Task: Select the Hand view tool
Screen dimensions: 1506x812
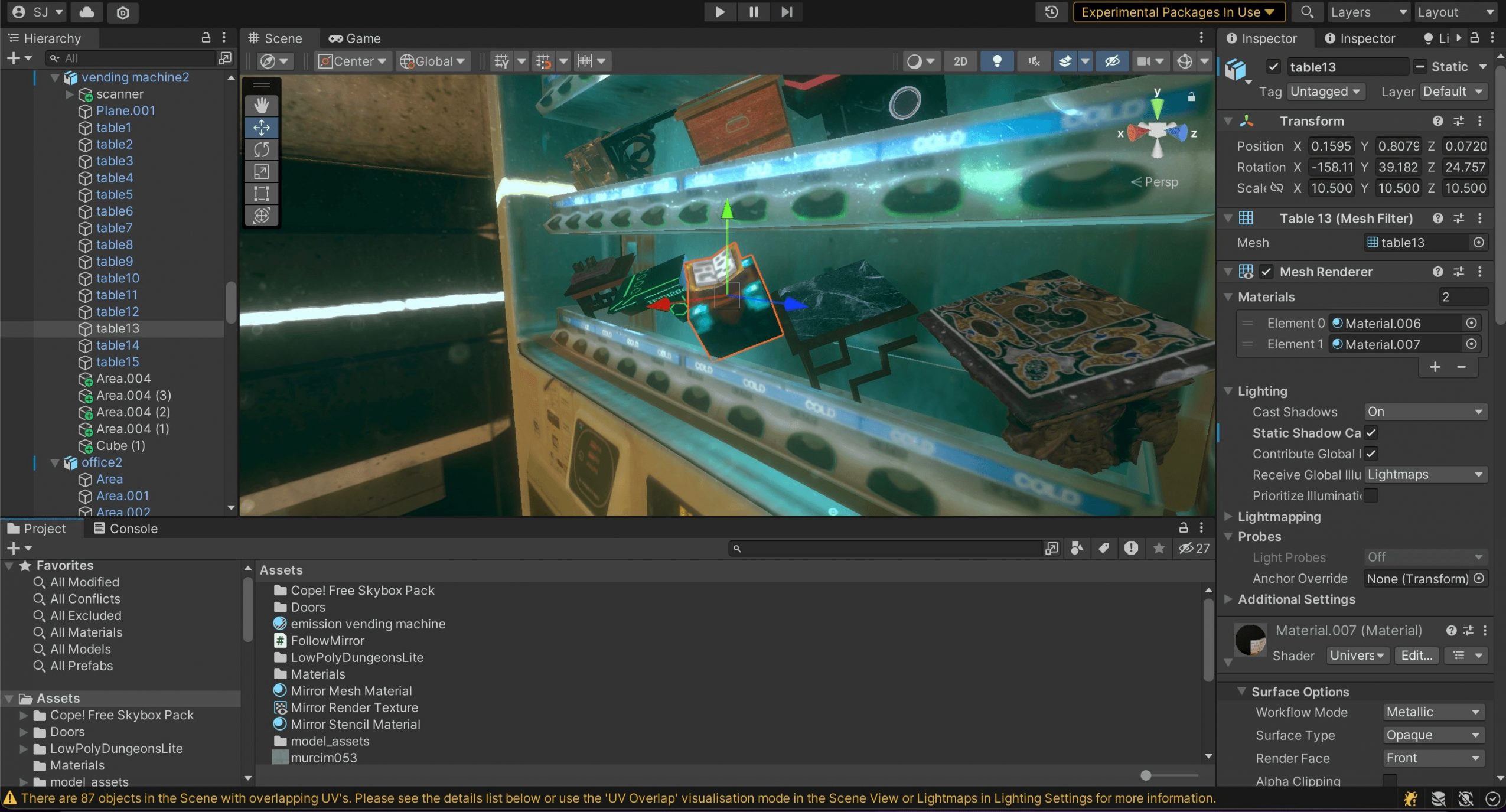Action: [262, 106]
